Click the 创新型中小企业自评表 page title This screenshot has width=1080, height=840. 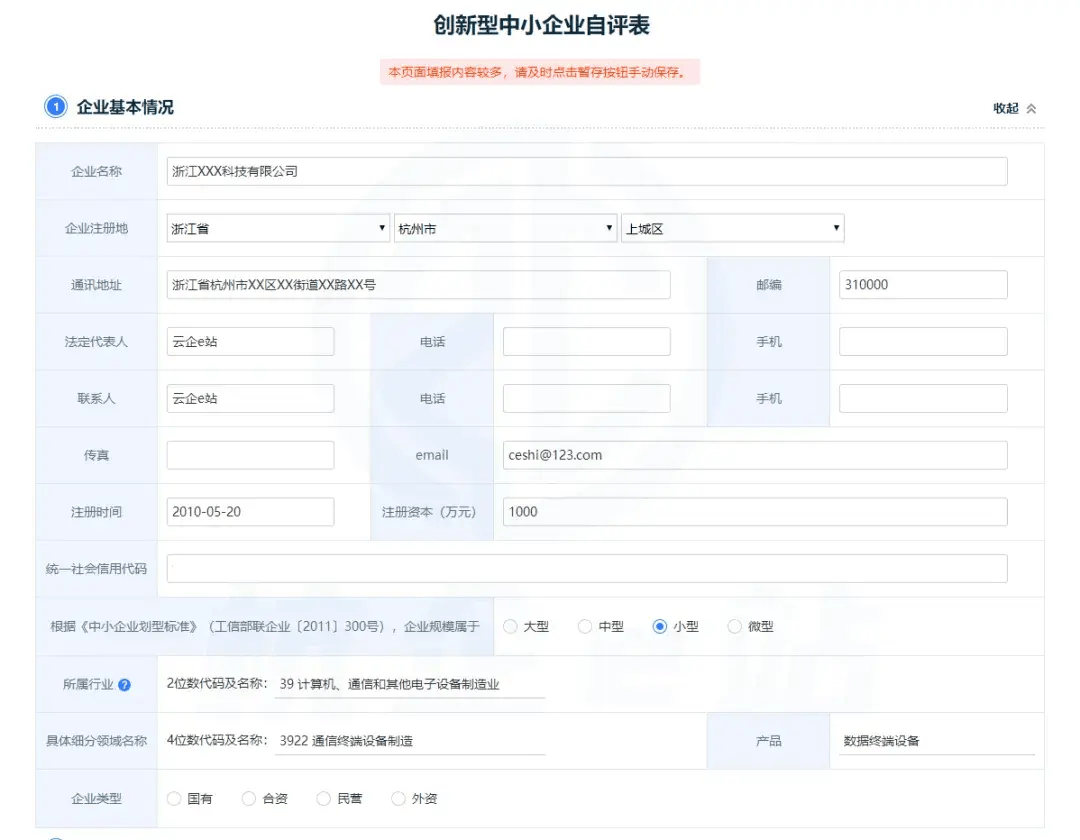click(x=541, y=25)
